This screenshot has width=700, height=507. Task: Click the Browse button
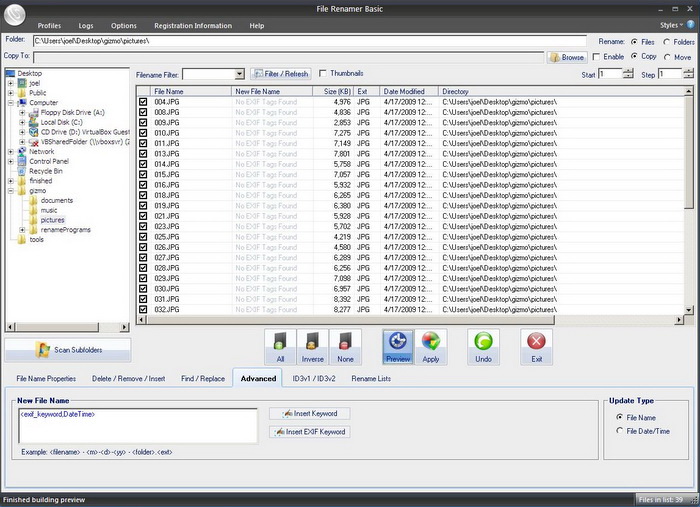[x=567, y=58]
